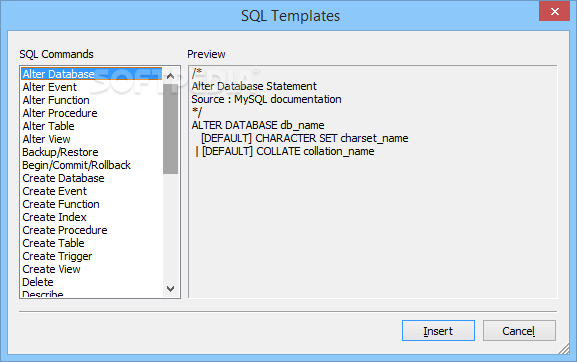Select Alter Database in the commands list
The image size is (577, 362).
point(91,74)
